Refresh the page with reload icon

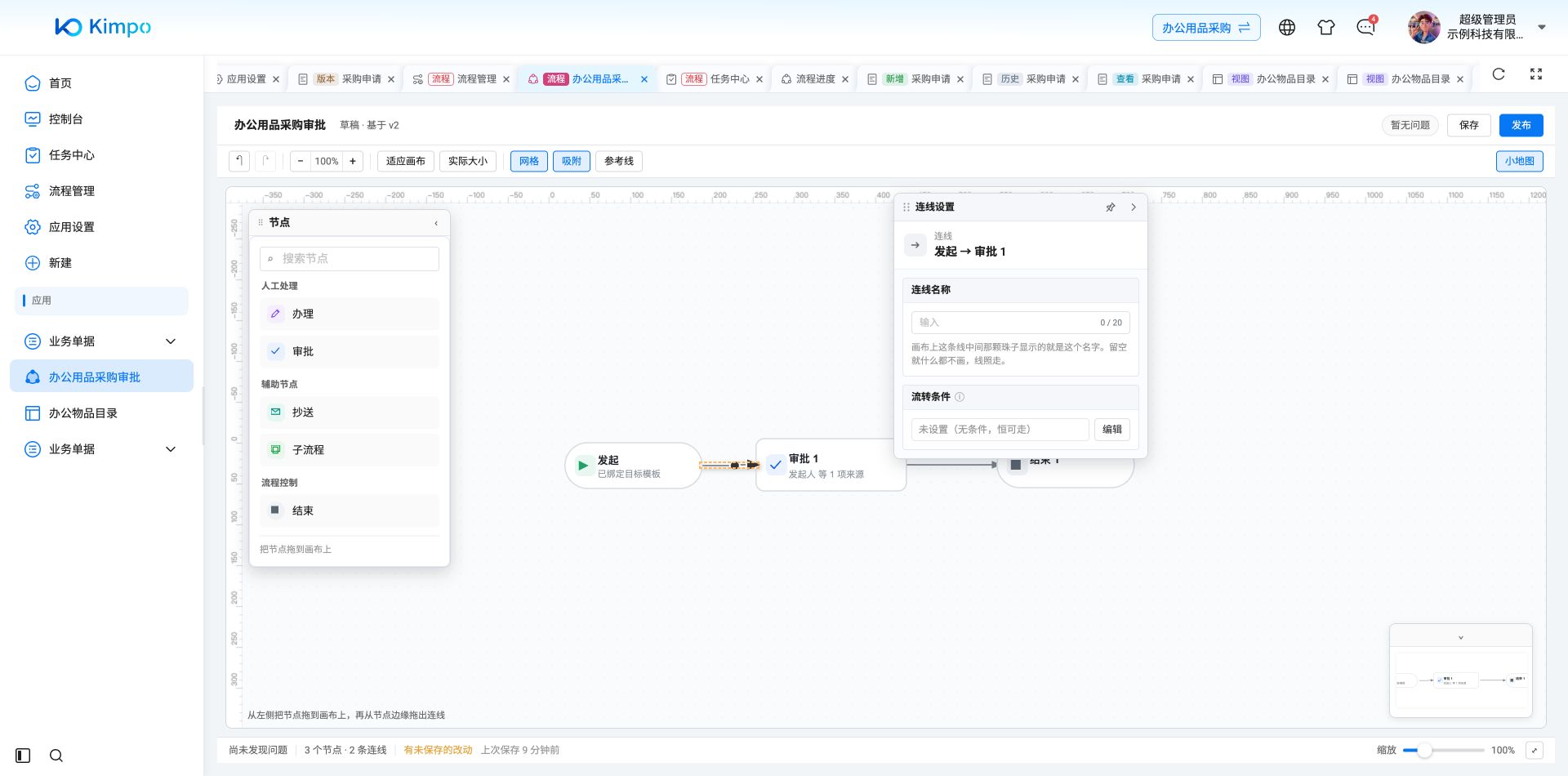pyautogui.click(x=1499, y=74)
